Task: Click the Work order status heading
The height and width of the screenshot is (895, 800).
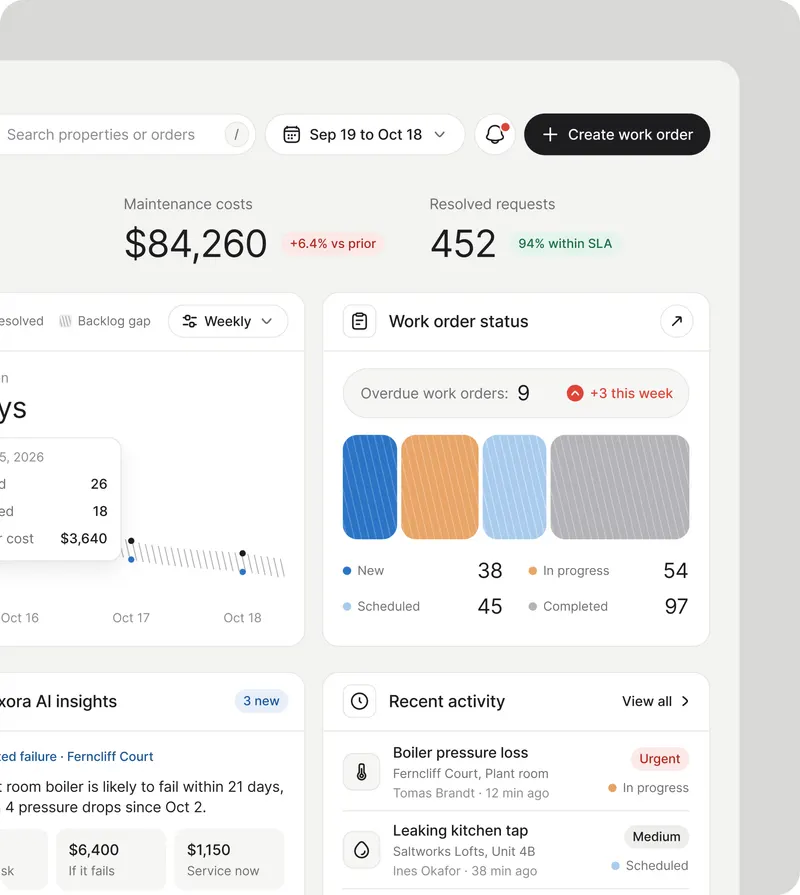Action: (x=459, y=321)
